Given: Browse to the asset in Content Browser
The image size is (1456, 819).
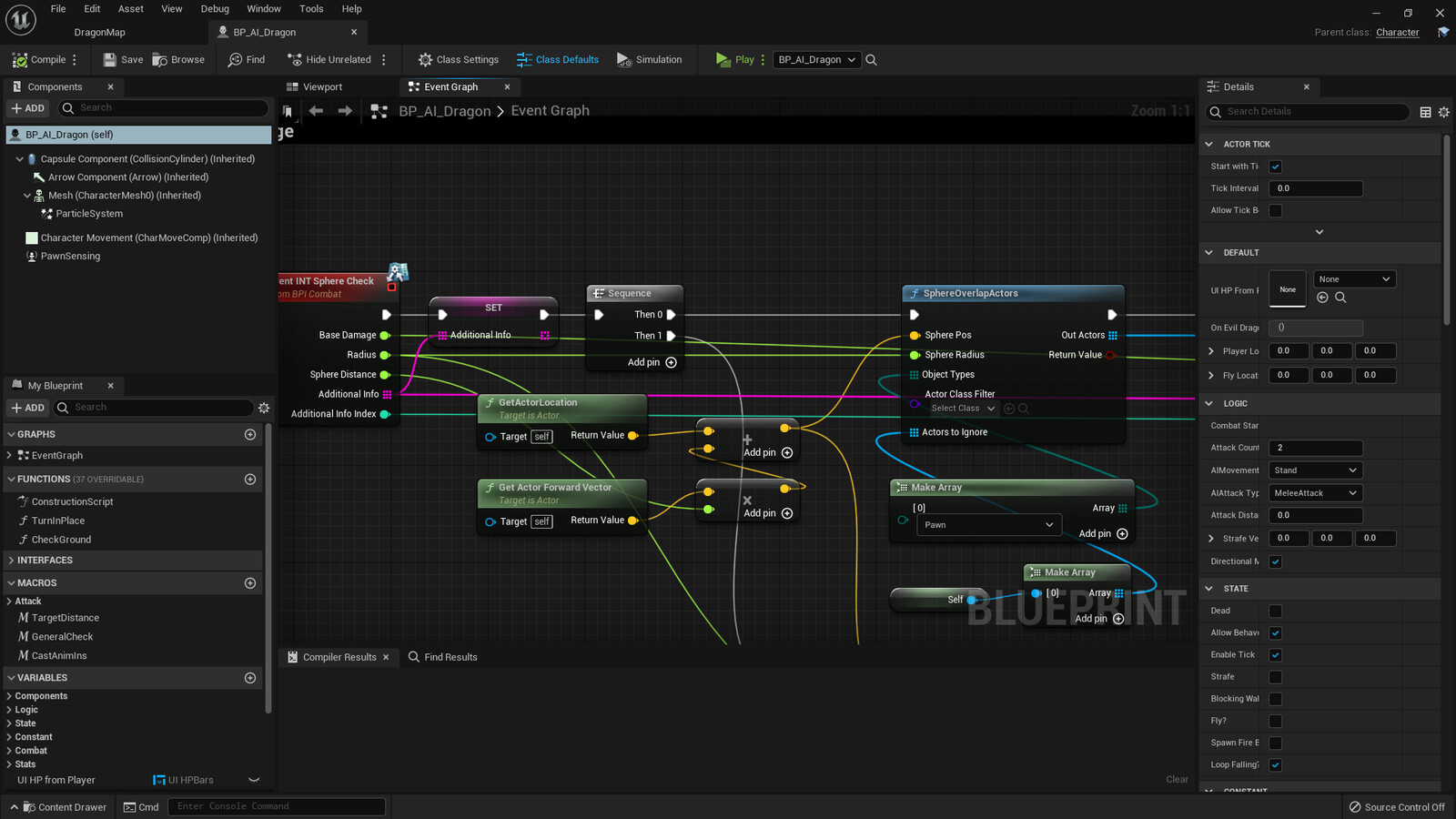Looking at the screenshot, I should (x=178, y=59).
